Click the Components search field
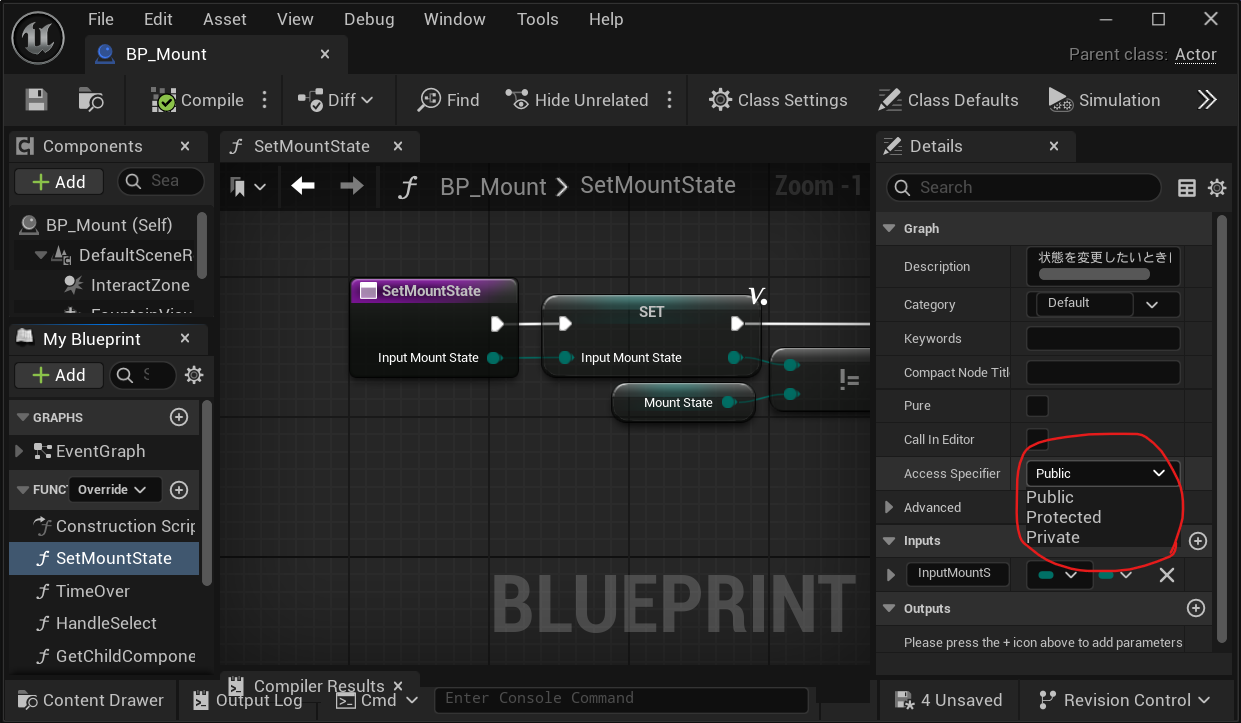 (x=161, y=181)
